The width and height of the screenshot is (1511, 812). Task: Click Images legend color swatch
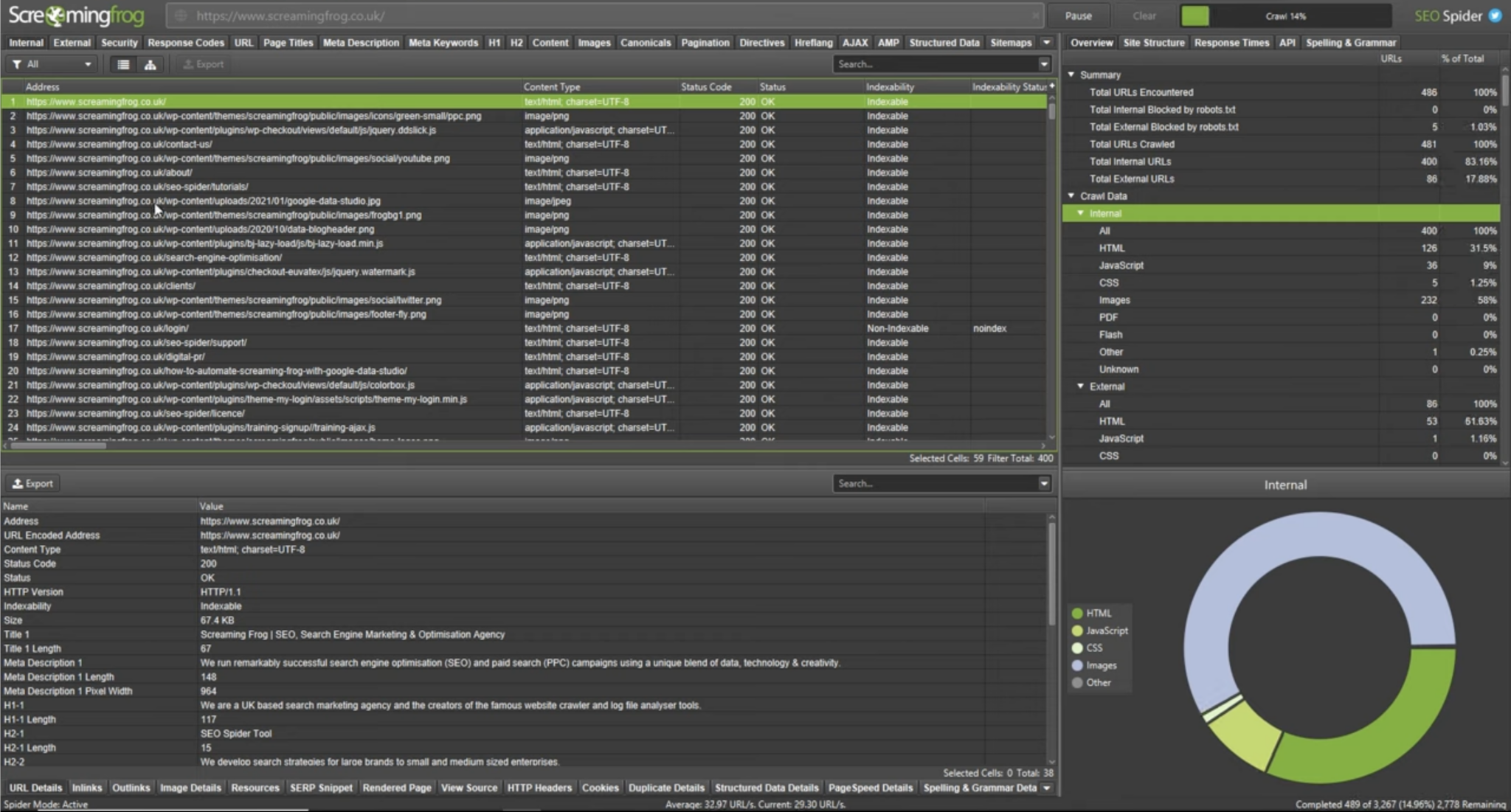coord(1077,665)
